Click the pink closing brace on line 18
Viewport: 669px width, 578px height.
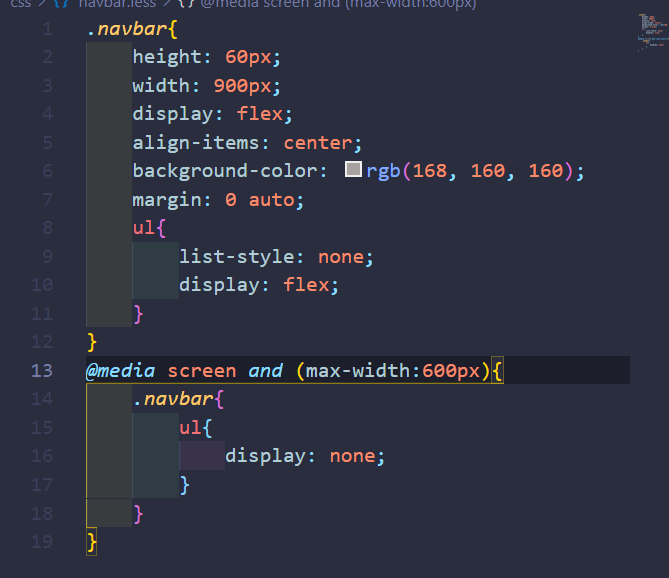[138, 514]
